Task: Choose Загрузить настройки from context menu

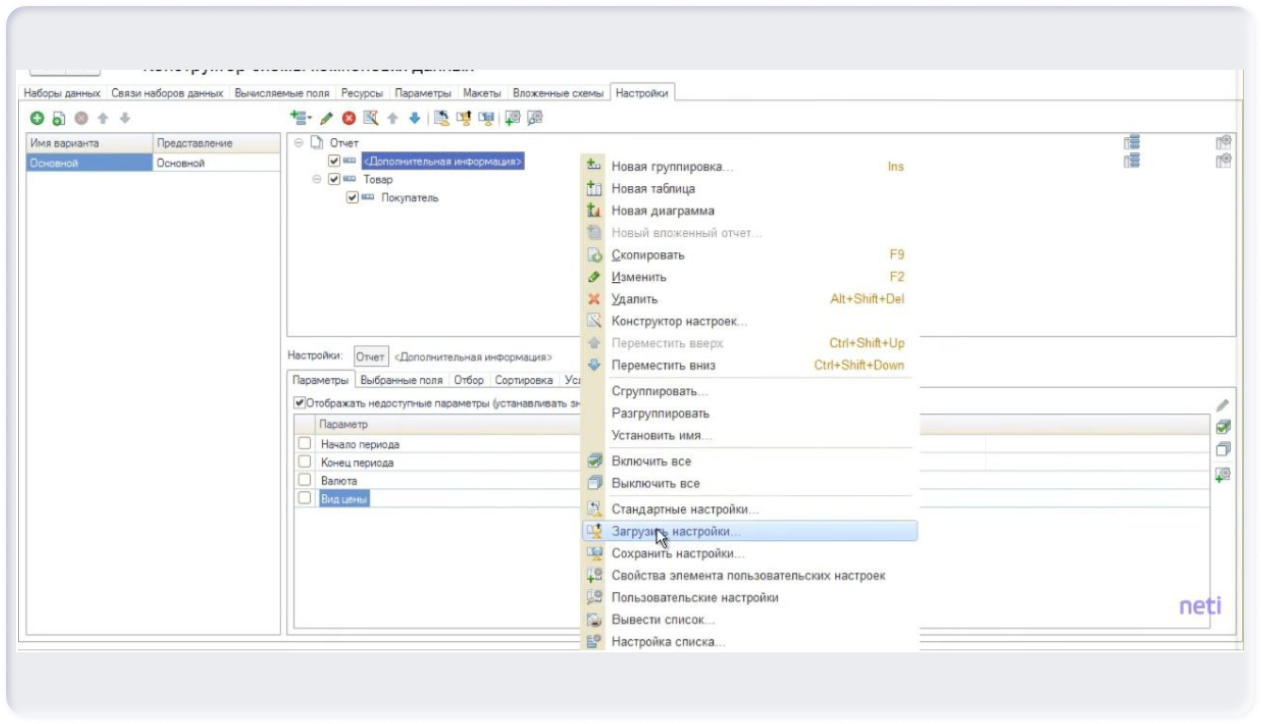Action: 676,531
